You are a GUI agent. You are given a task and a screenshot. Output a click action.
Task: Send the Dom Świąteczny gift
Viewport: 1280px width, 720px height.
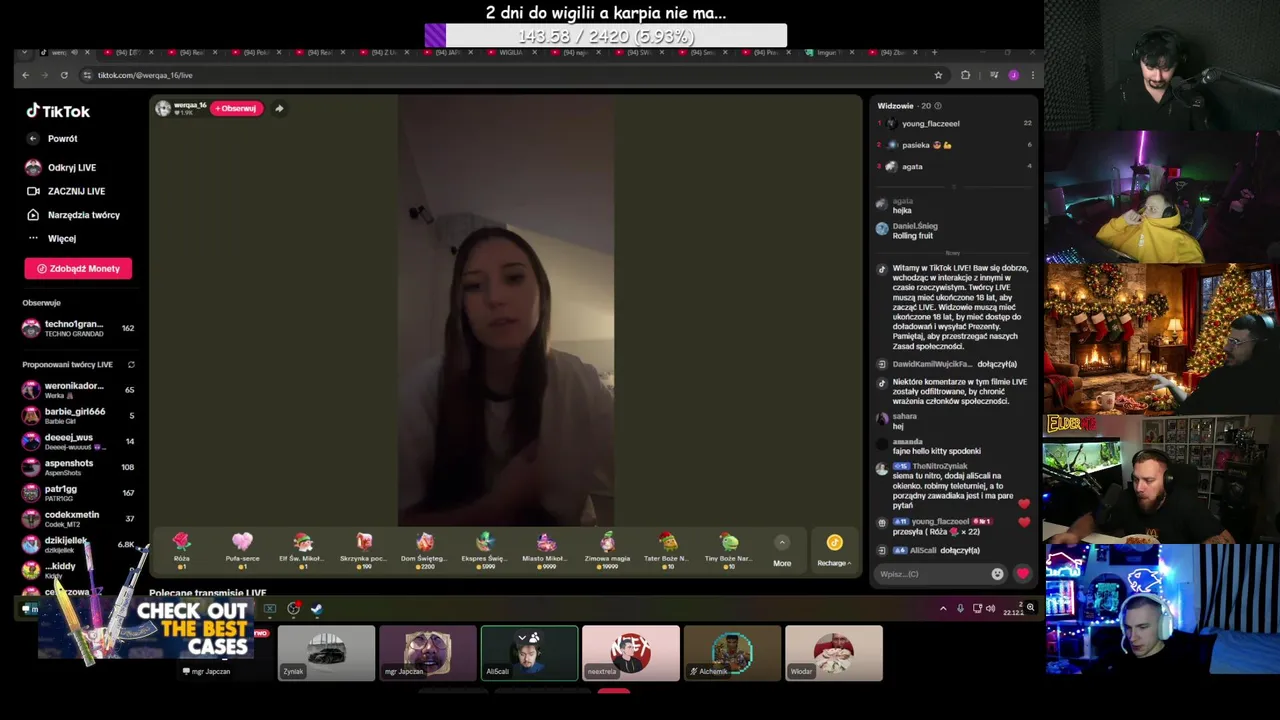[424, 551]
